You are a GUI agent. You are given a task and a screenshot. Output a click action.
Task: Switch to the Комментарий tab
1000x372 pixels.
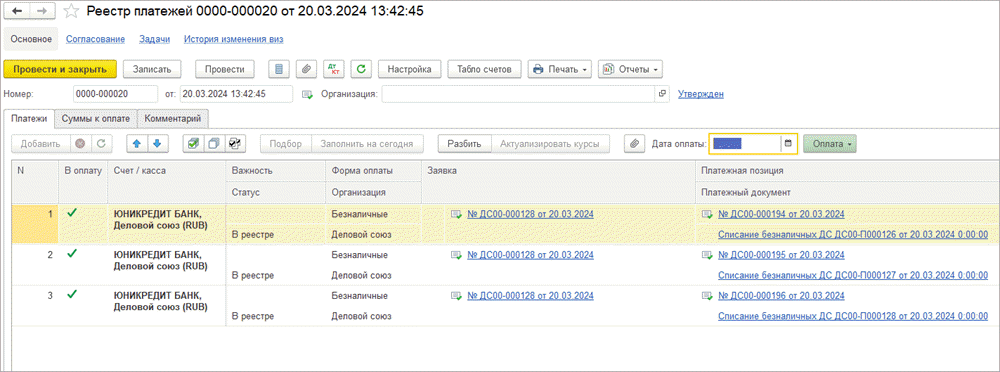click(x=173, y=118)
